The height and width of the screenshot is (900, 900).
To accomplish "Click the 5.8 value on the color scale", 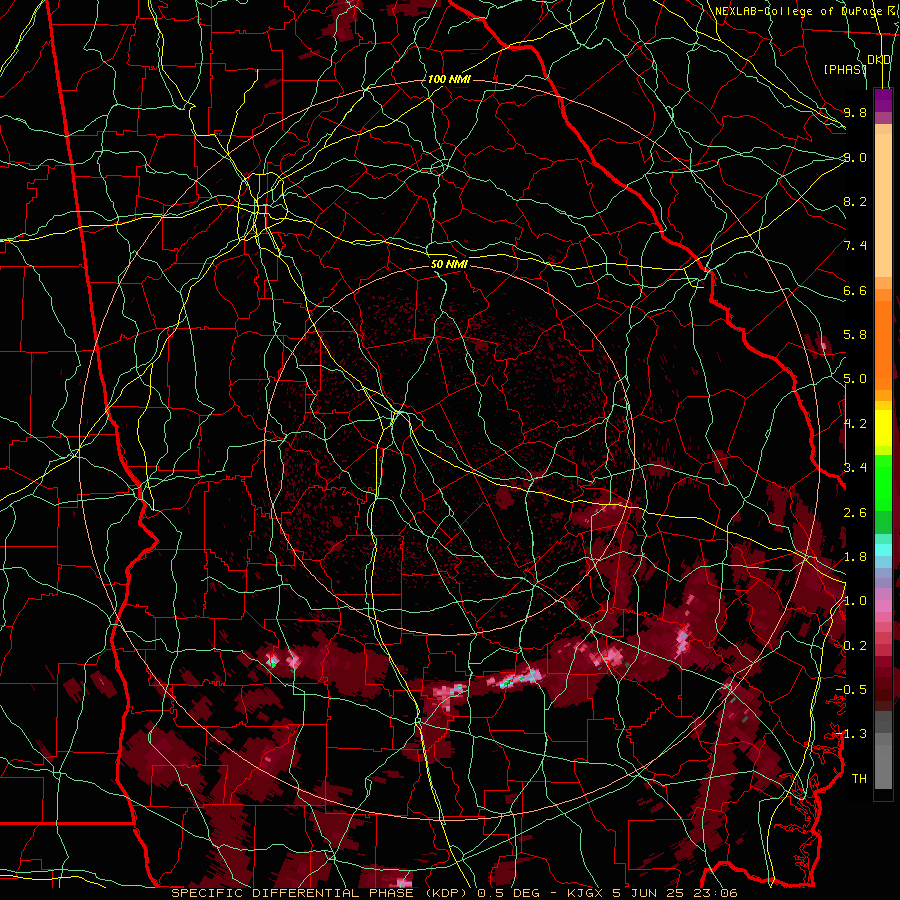I will [x=855, y=335].
